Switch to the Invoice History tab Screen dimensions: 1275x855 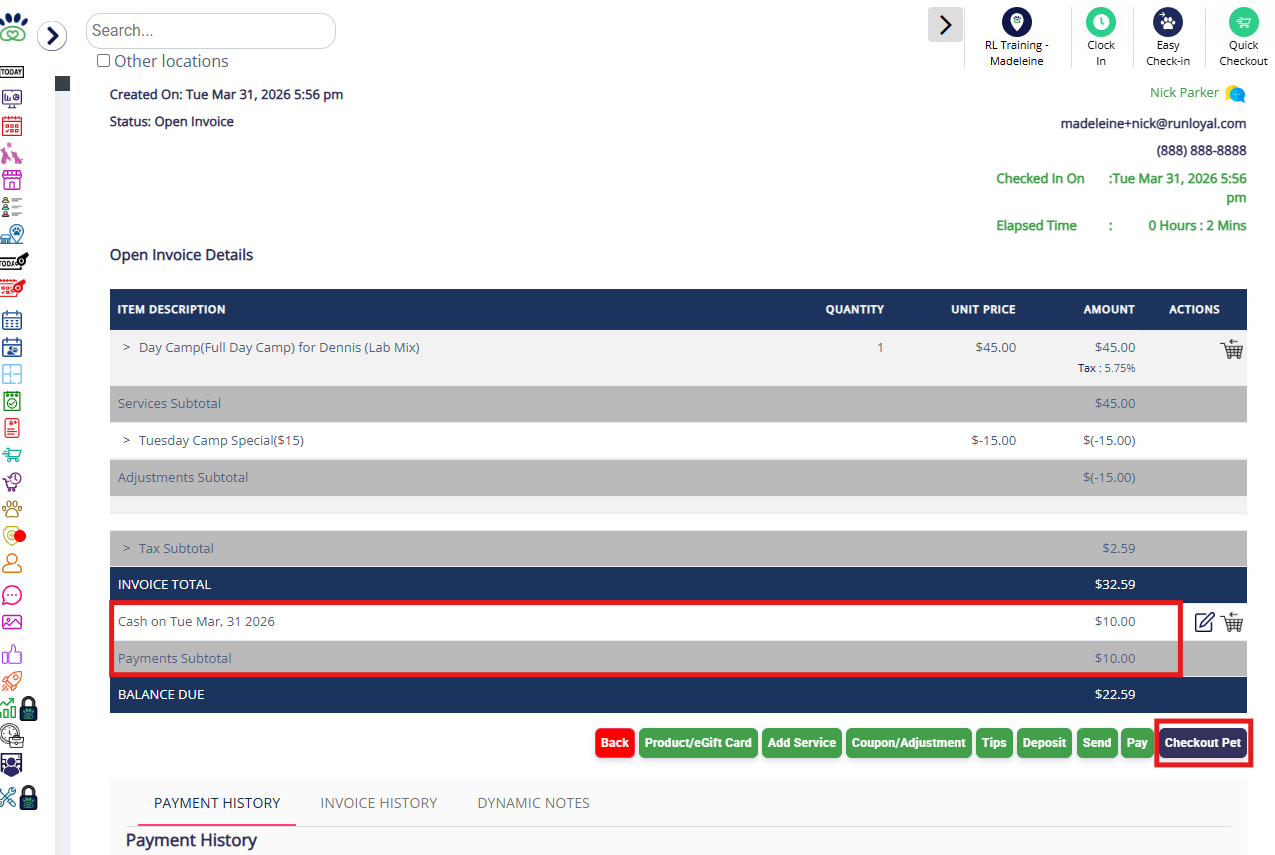pyautogui.click(x=379, y=803)
